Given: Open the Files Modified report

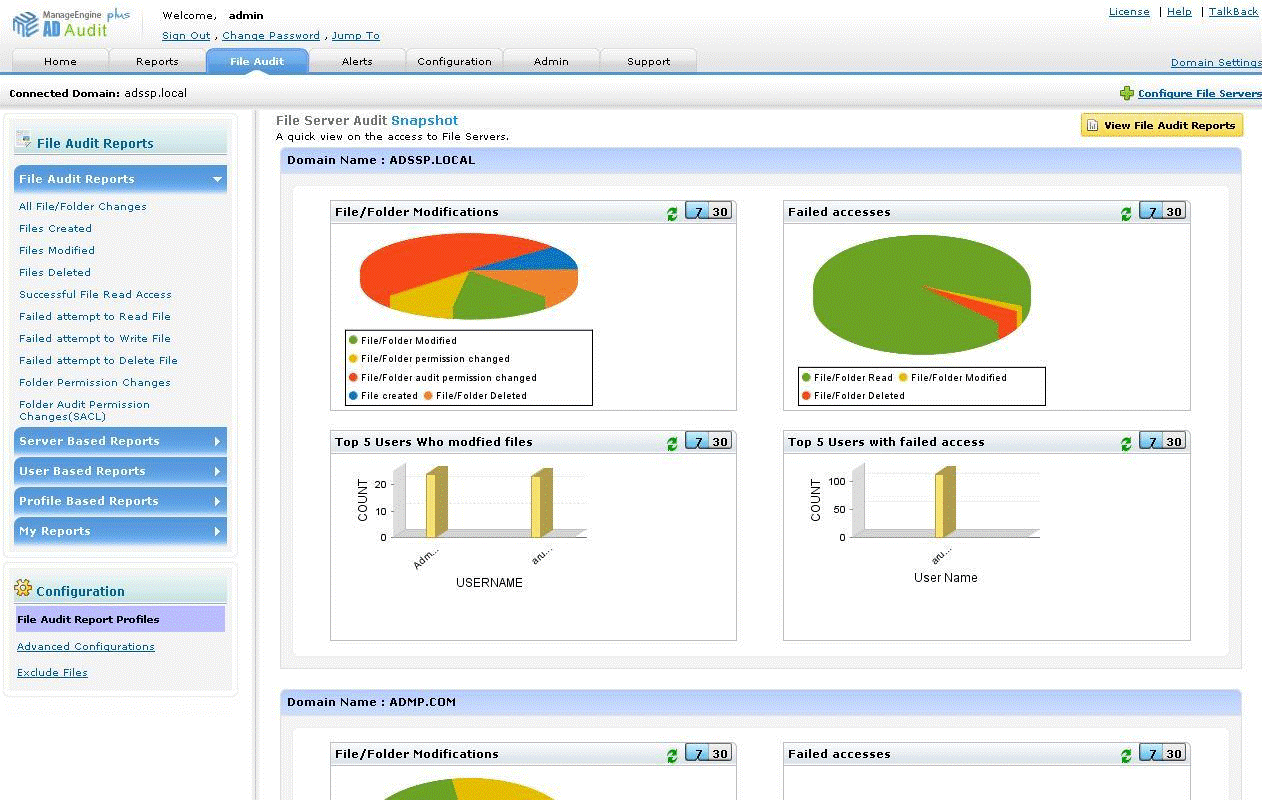Looking at the screenshot, I should (x=57, y=251).
